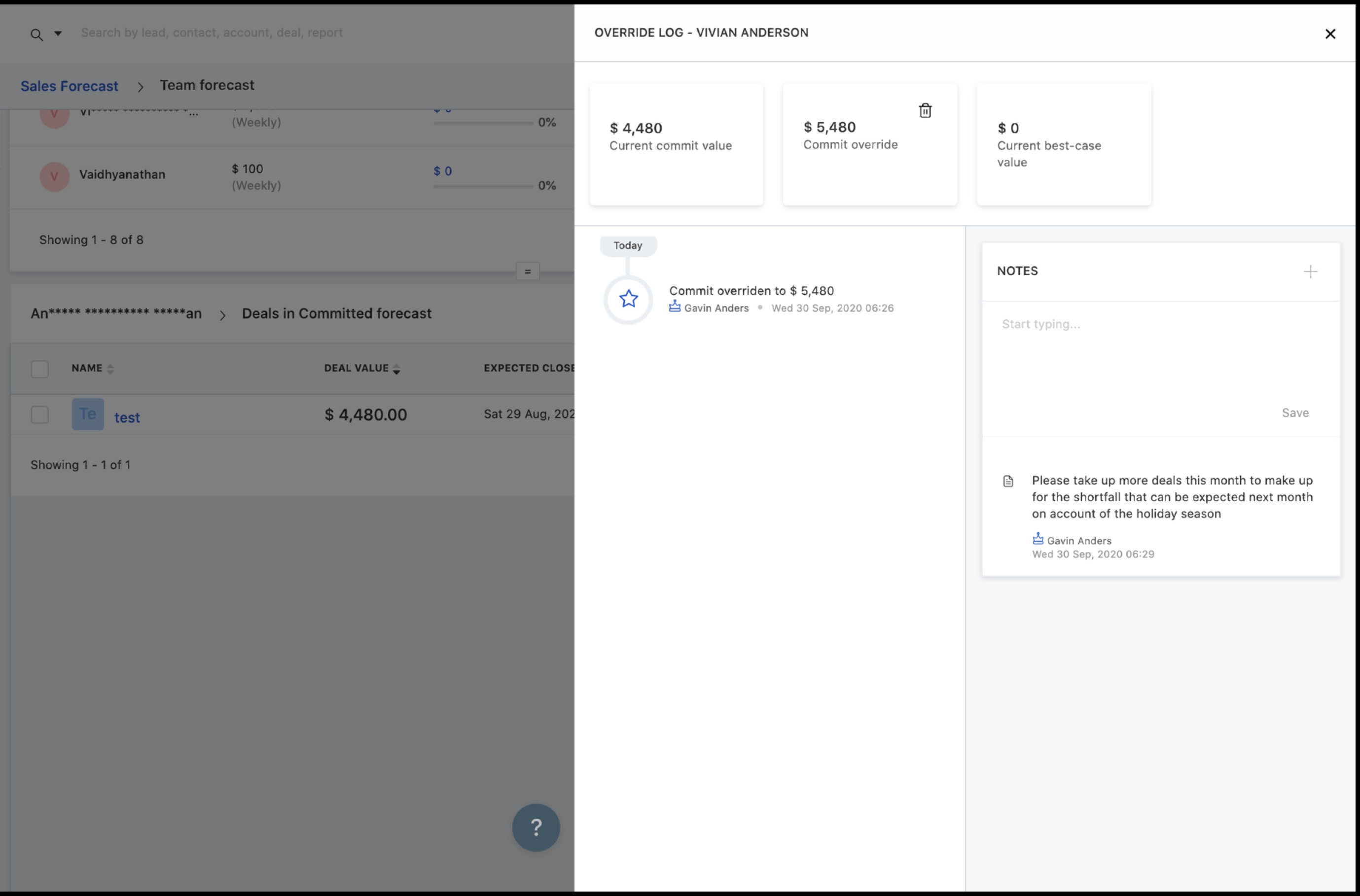Toggle the select-all deals checkbox

[x=39, y=369]
